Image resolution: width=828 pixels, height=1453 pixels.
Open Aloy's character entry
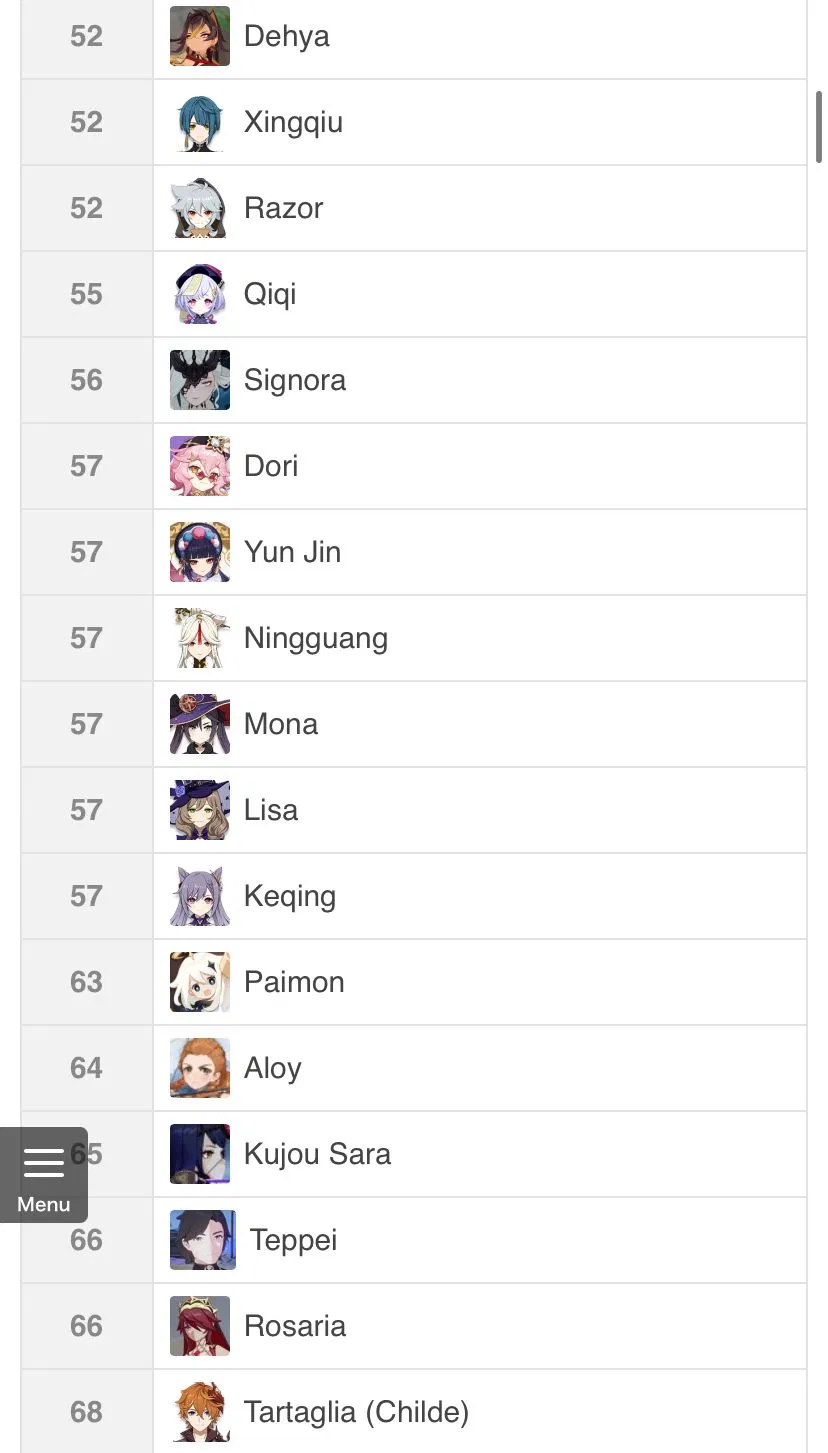(x=273, y=1069)
